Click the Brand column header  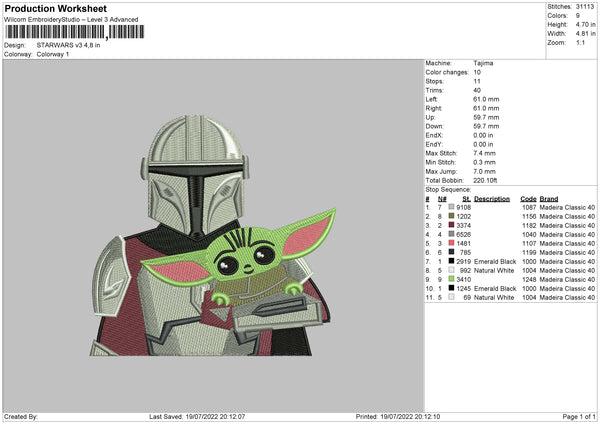click(x=549, y=198)
